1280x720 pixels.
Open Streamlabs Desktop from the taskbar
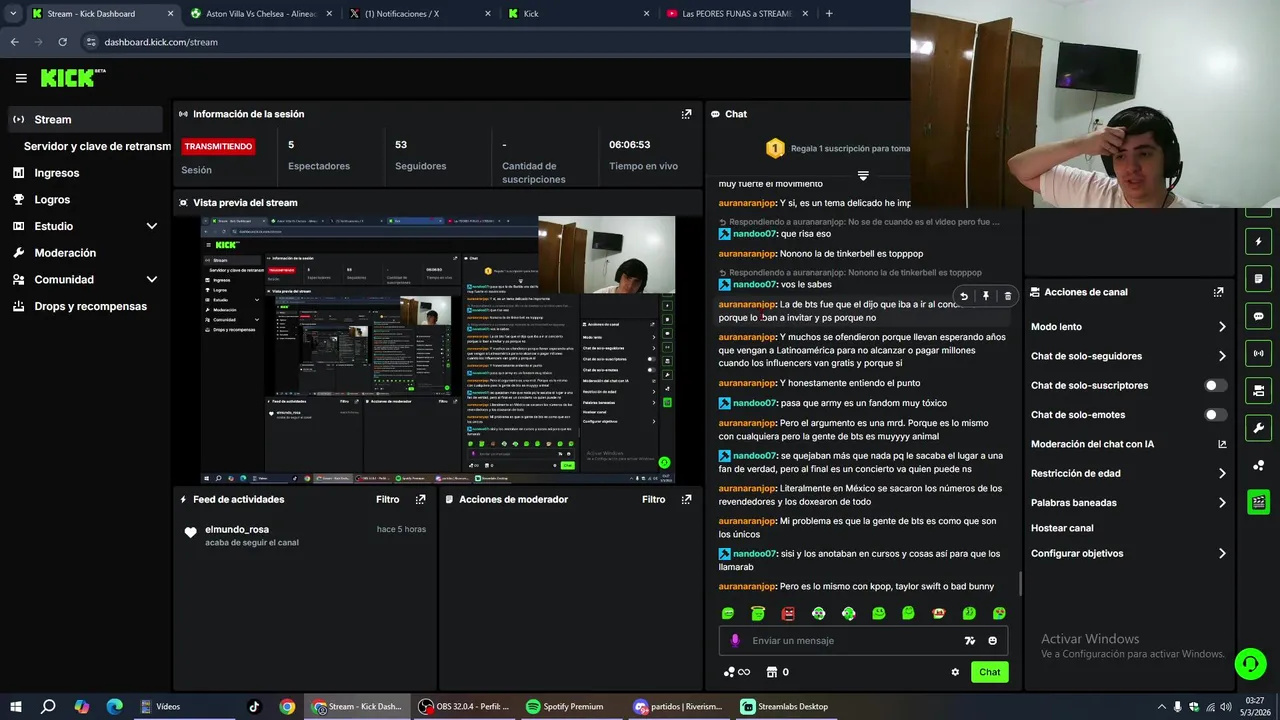click(x=785, y=706)
